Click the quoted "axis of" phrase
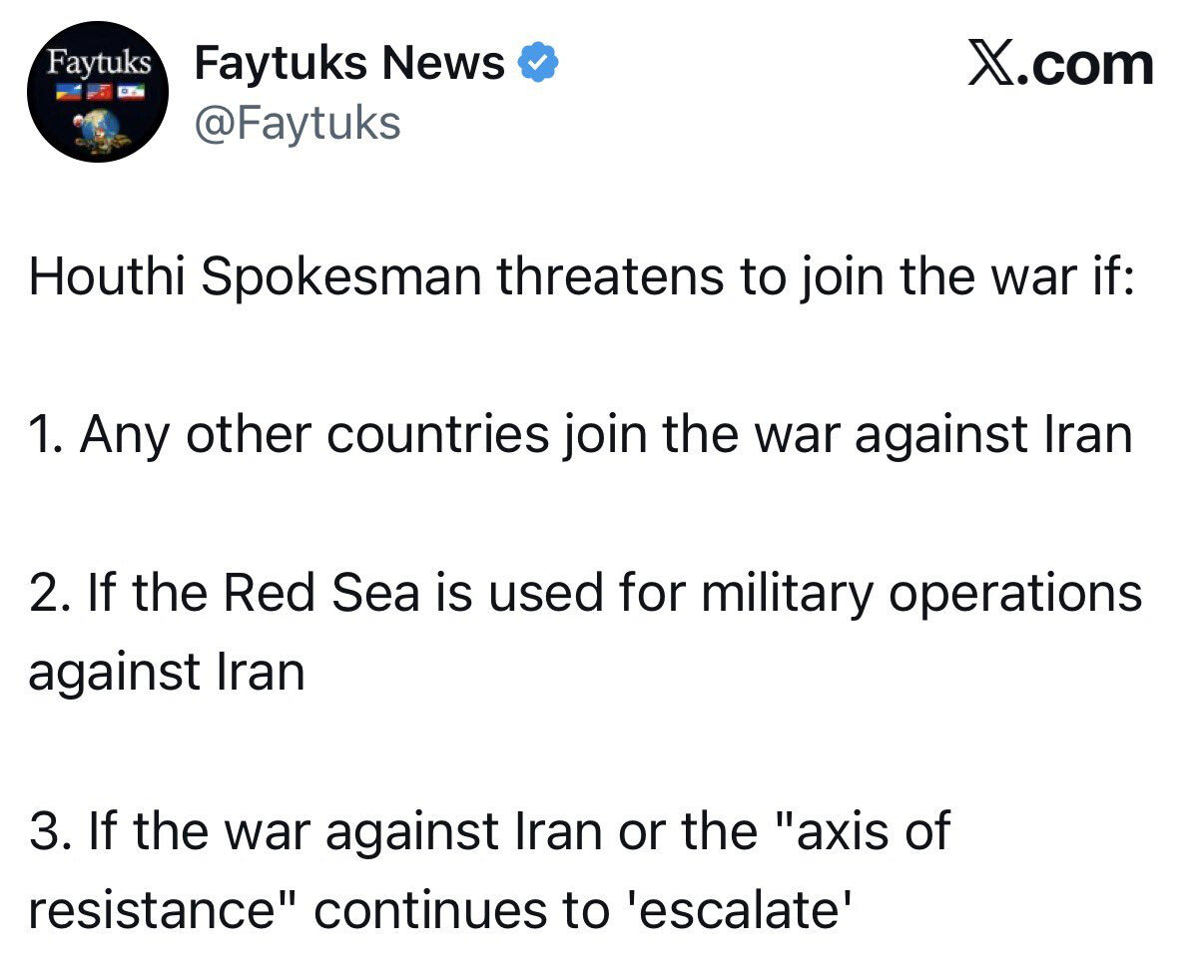1204x980 pixels. pos(862,830)
